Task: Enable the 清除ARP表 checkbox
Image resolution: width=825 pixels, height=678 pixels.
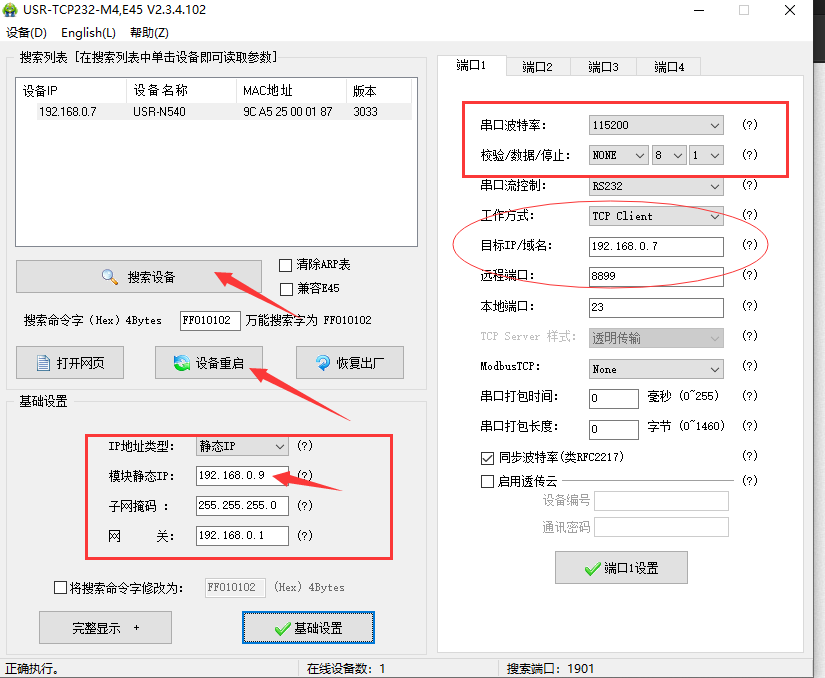Action: [286, 265]
